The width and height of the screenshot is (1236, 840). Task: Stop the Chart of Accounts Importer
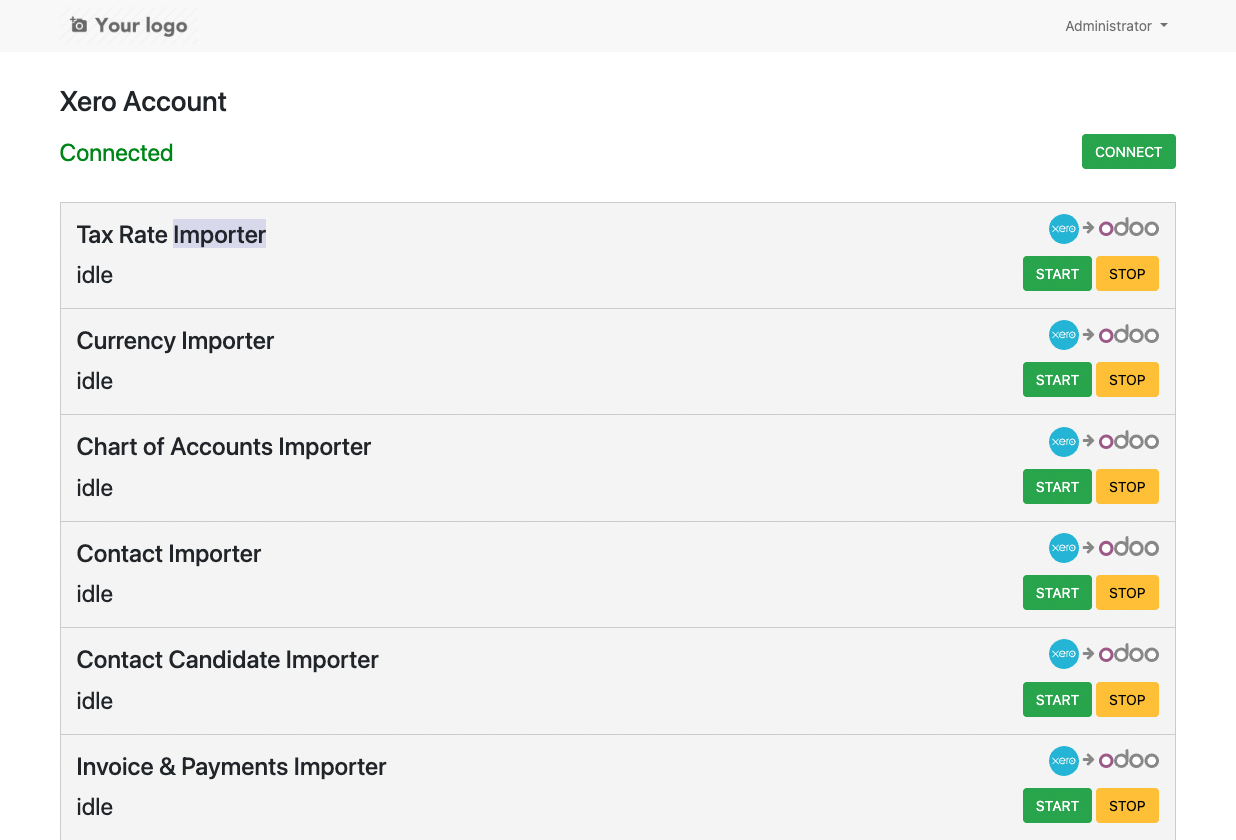(x=1127, y=487)
